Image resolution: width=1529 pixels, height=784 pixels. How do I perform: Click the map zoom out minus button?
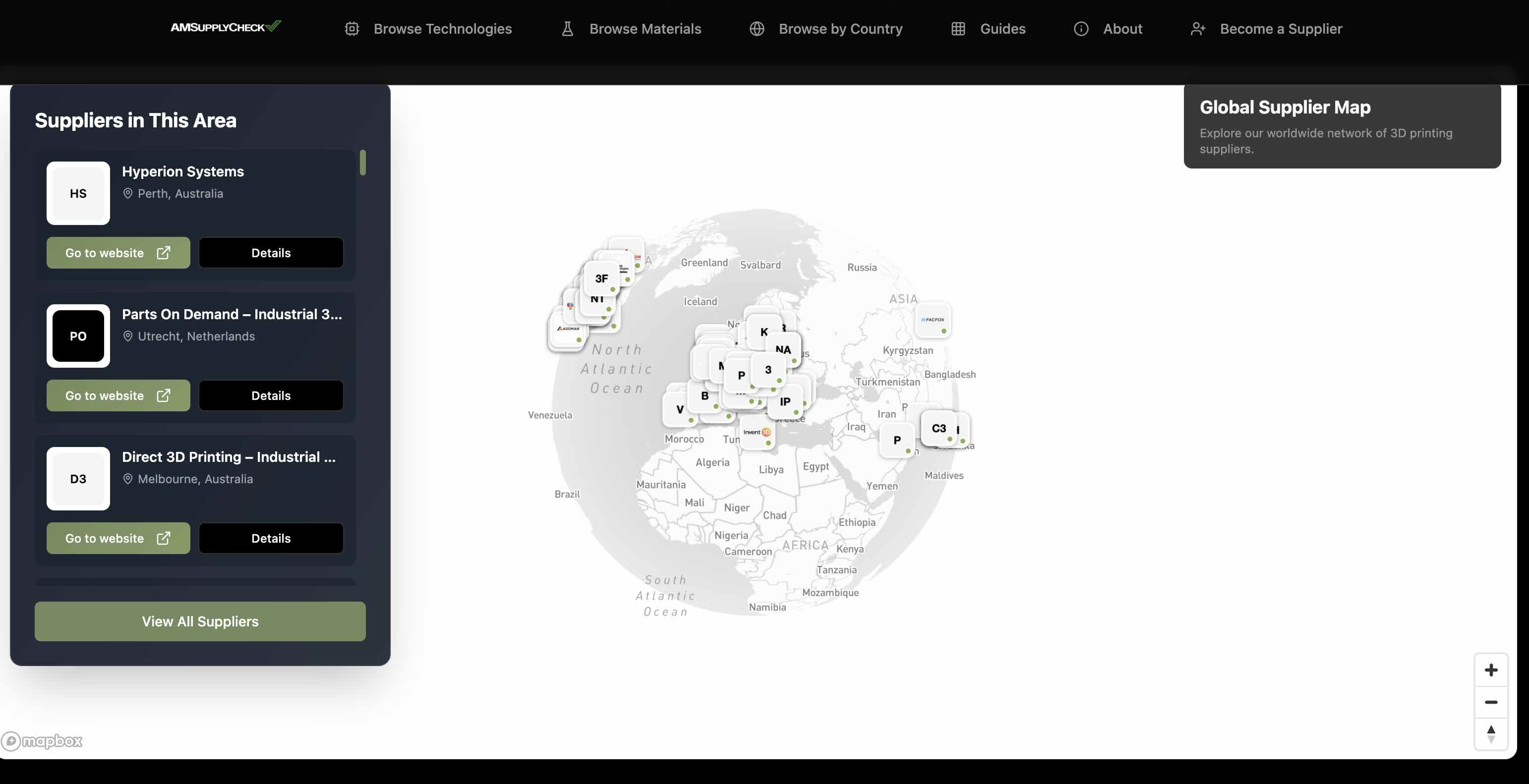pos(1490,702)
